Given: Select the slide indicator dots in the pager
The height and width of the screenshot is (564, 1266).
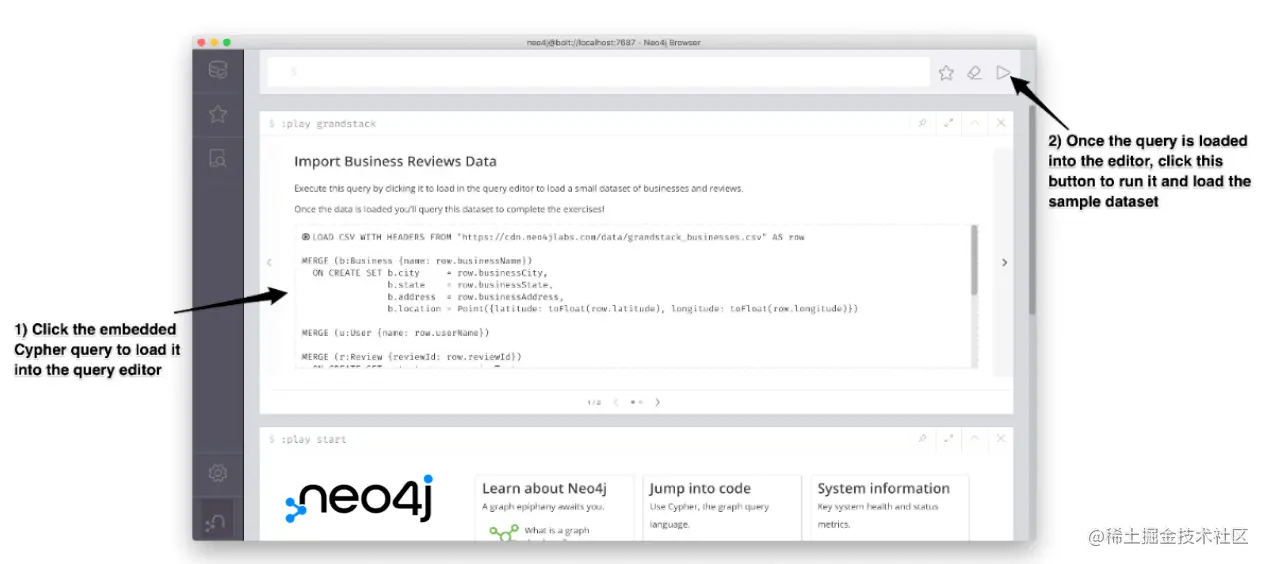Looking at the screenshot, I should pos(636,402).
